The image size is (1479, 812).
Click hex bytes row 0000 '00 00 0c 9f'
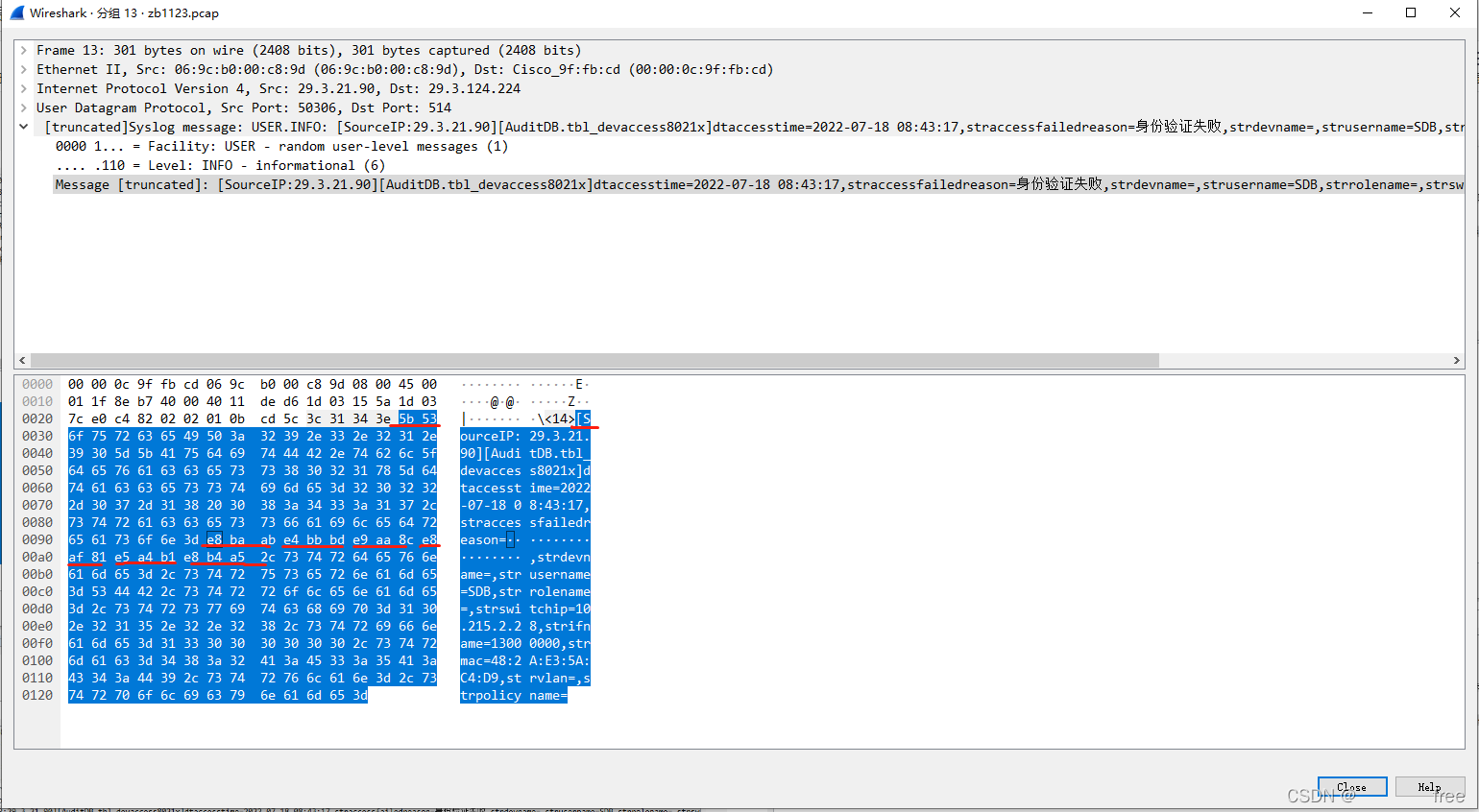pos(110,384)
